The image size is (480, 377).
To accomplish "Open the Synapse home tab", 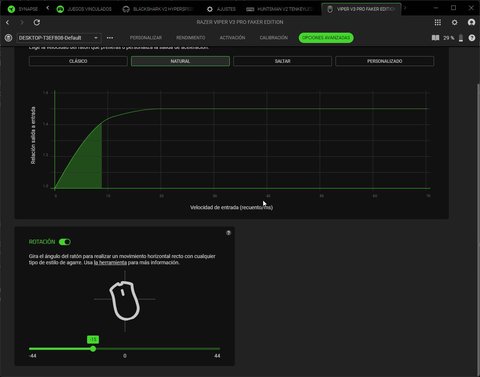I will pos(23,9).
